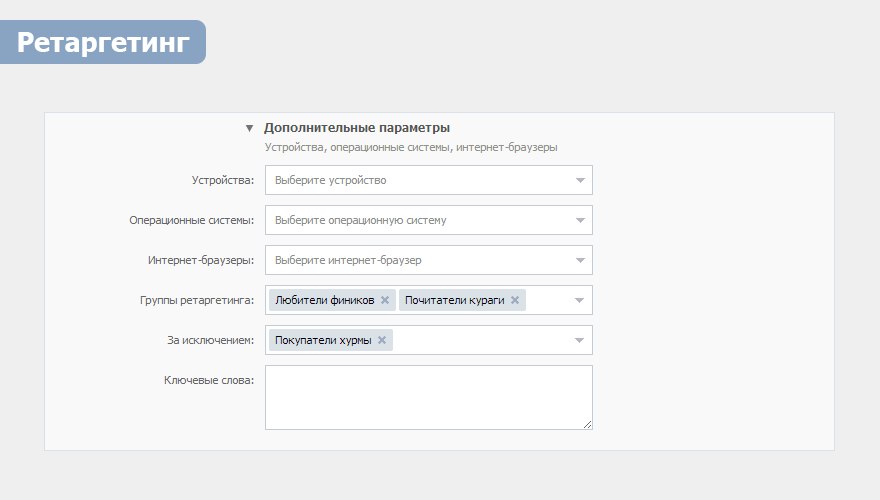Expand the За исключением dropdown arrow
This screenshot has height=500, width=880.
(579, 340)
